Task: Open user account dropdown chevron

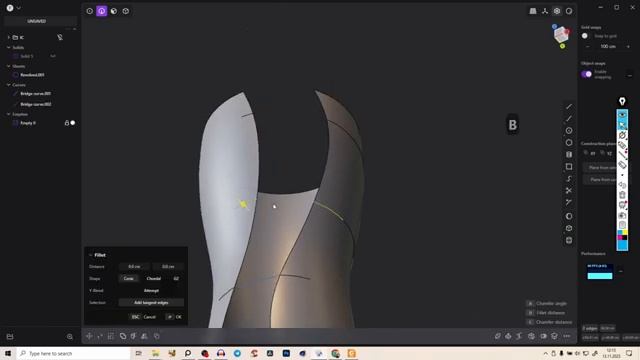Action: click(x=19, y=8)
